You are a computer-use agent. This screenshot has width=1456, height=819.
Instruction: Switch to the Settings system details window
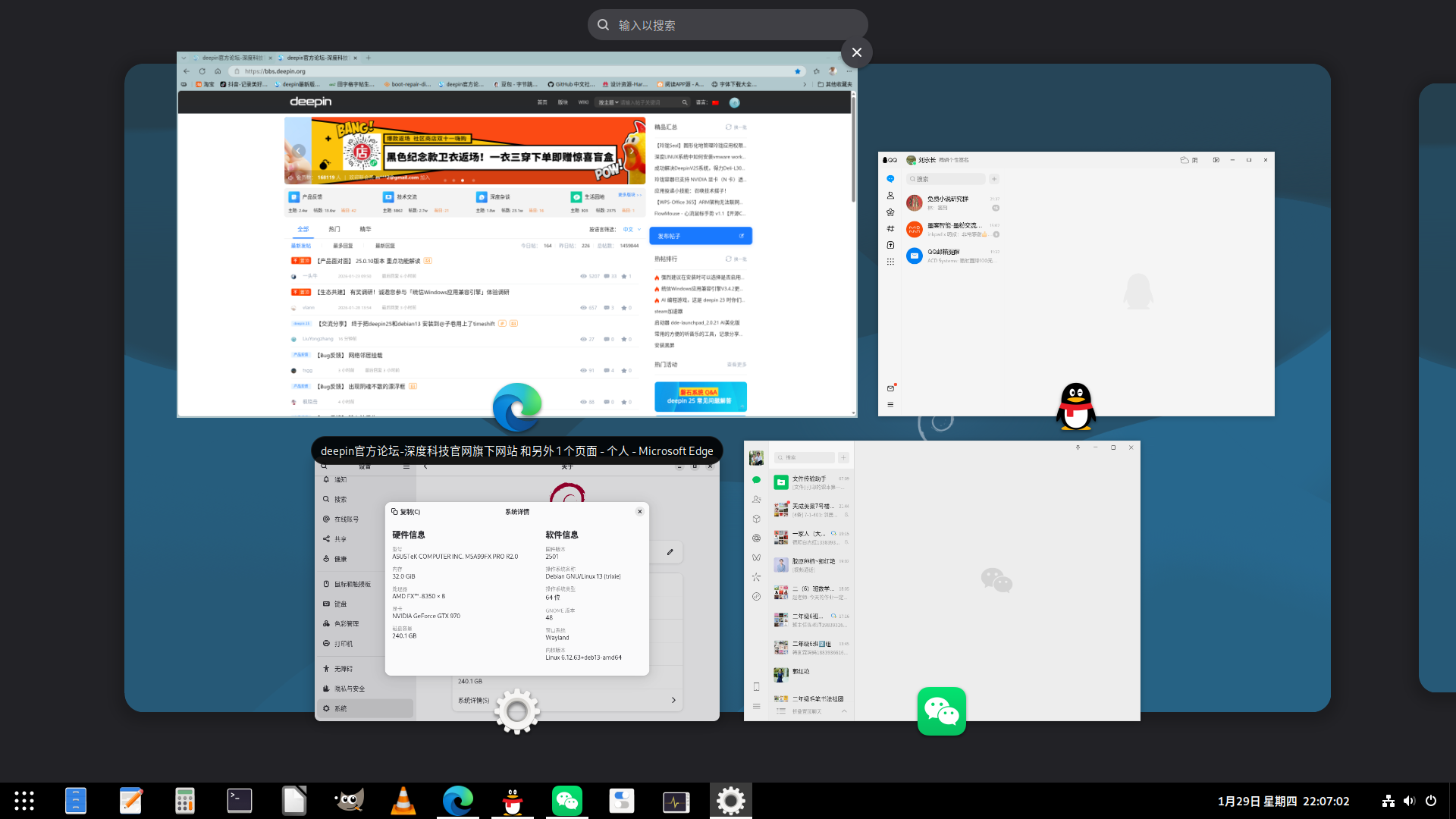click(x=516, y=588)
